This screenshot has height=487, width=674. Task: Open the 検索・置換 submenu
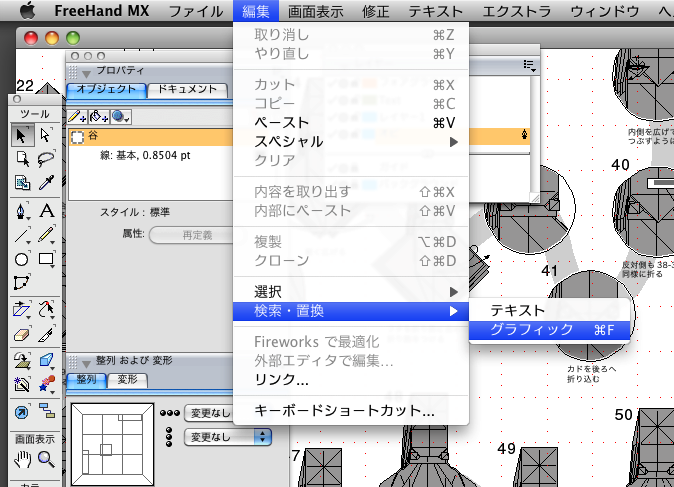tap(351, 311)
